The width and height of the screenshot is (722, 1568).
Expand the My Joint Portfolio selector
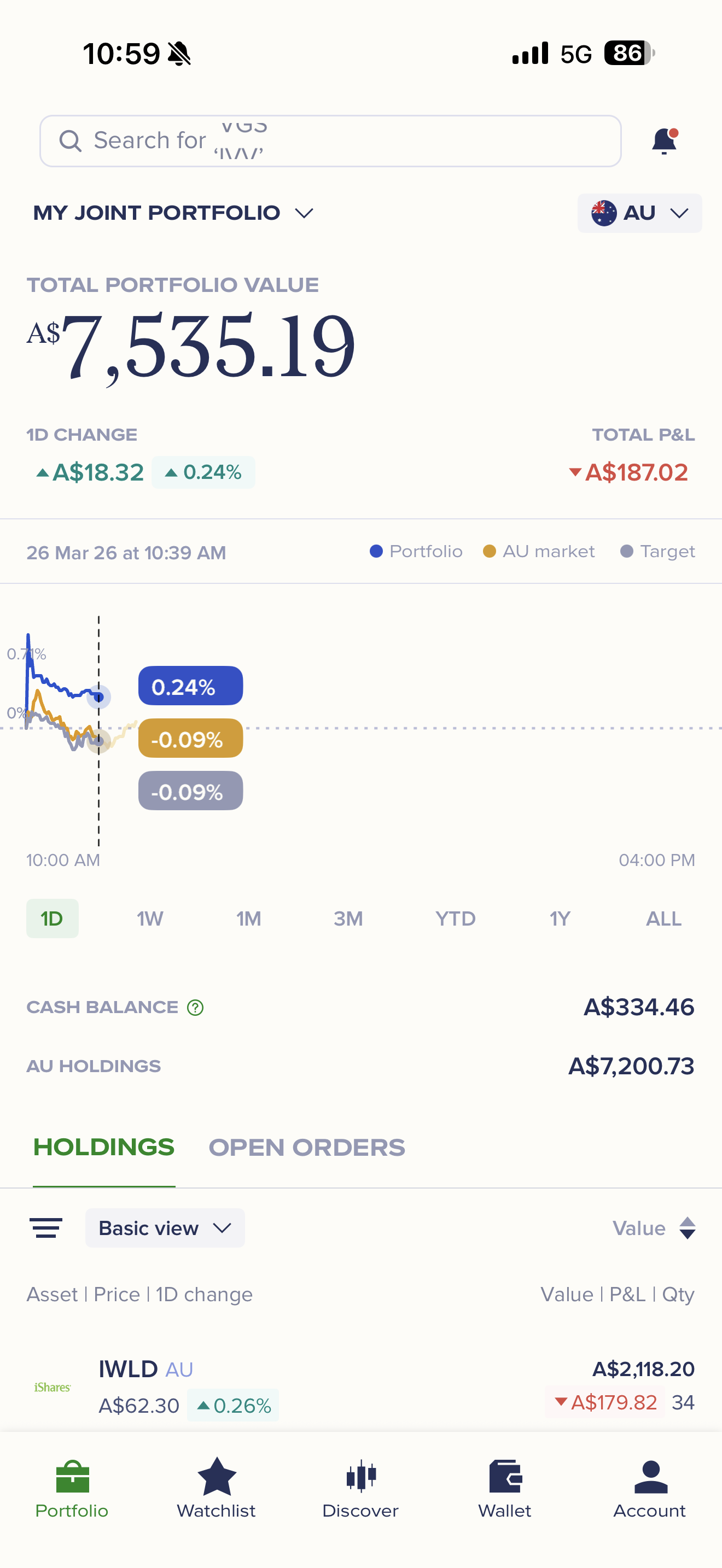(x=173, y=213)
